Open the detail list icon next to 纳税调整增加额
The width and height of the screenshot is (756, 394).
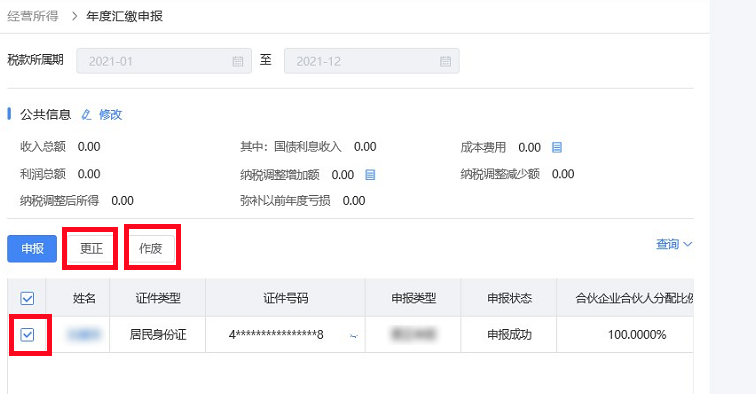click(x=370, y=175)
